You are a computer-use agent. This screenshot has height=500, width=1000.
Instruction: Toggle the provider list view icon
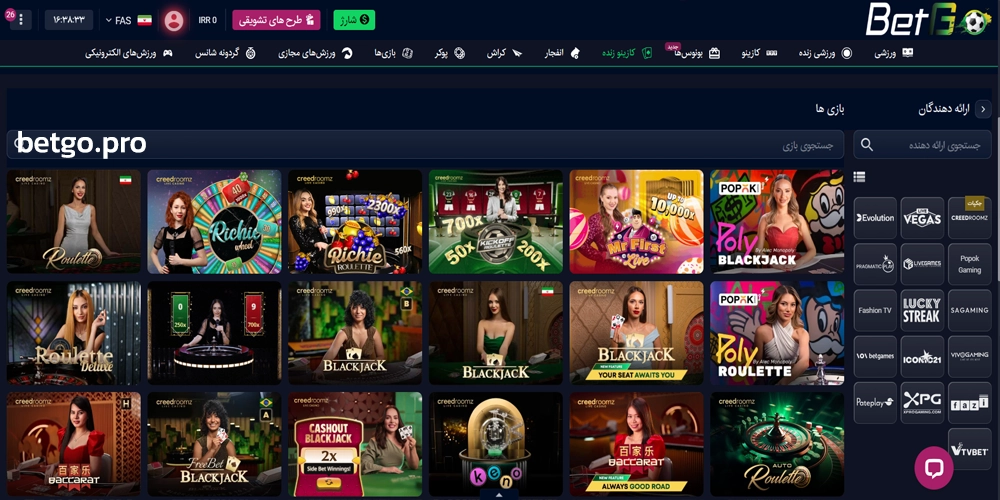pos(859,177)
